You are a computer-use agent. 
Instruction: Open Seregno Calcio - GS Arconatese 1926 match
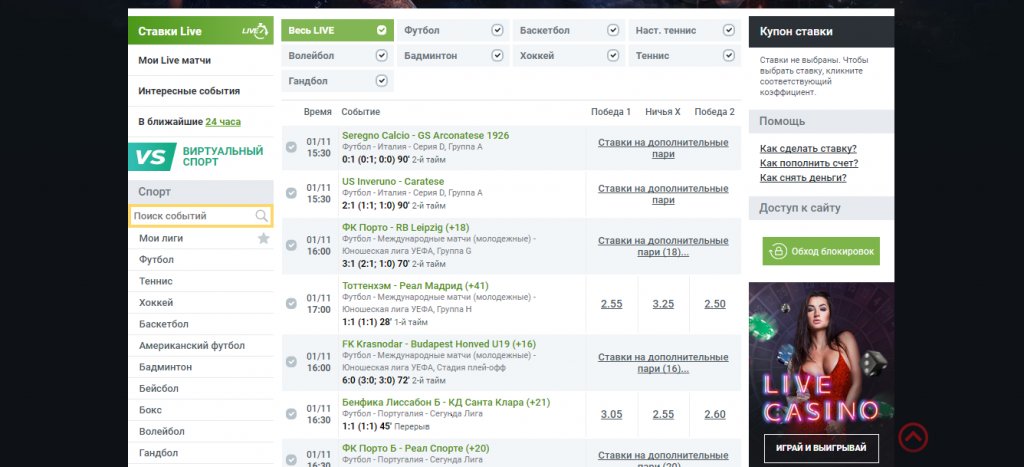point(425,136)
